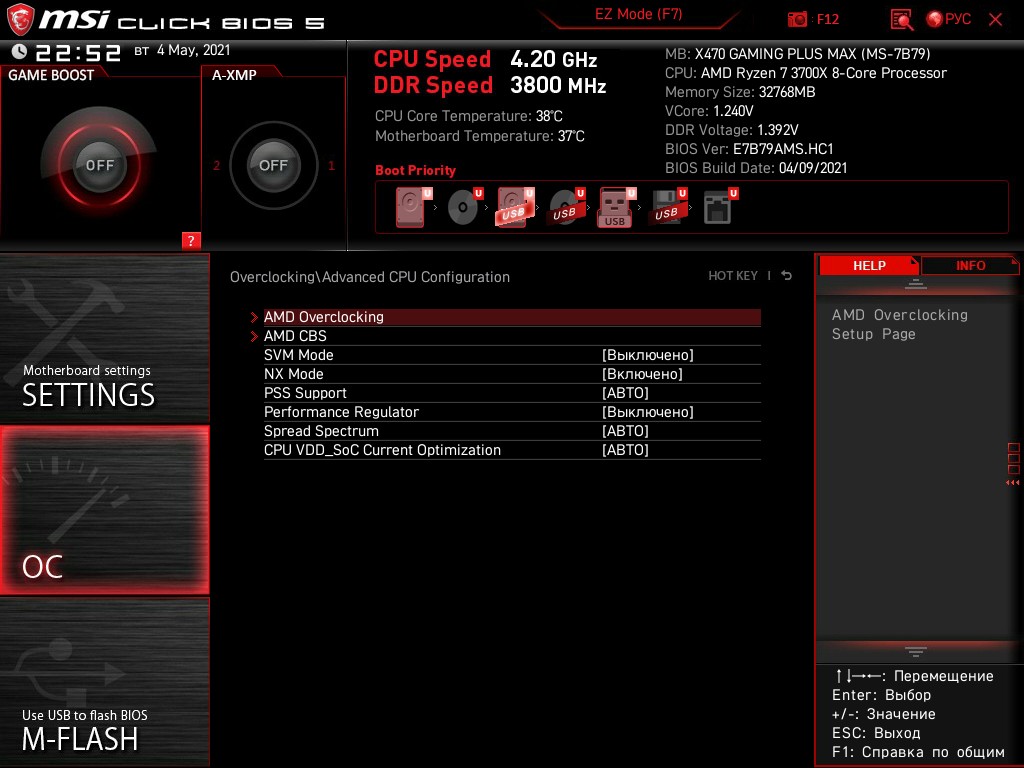Select the AMD CBS row

click(512, 336)
